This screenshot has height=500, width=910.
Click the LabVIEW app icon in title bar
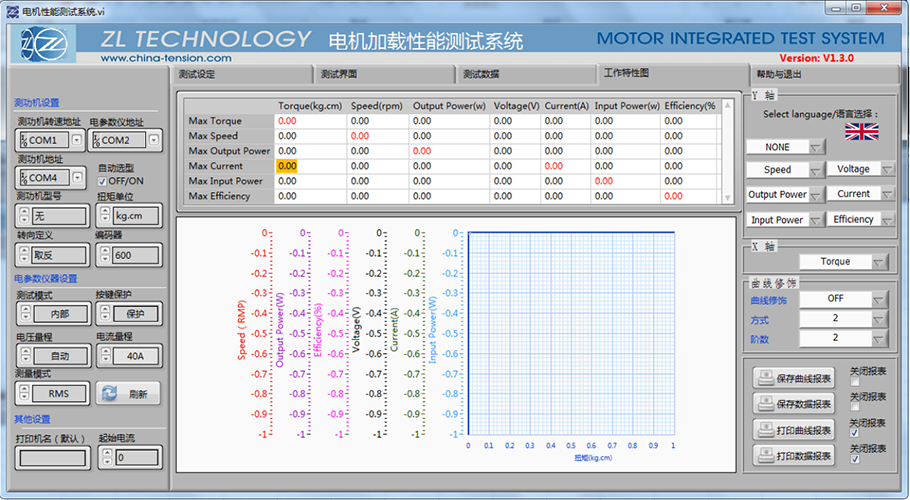[x=11, y=8]
